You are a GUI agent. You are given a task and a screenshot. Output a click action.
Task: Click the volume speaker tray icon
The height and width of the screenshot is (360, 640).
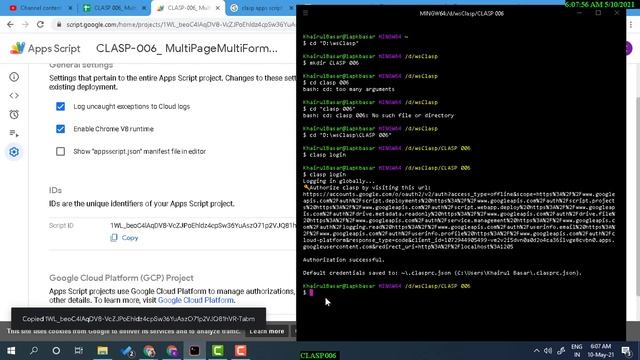point(548,351)
